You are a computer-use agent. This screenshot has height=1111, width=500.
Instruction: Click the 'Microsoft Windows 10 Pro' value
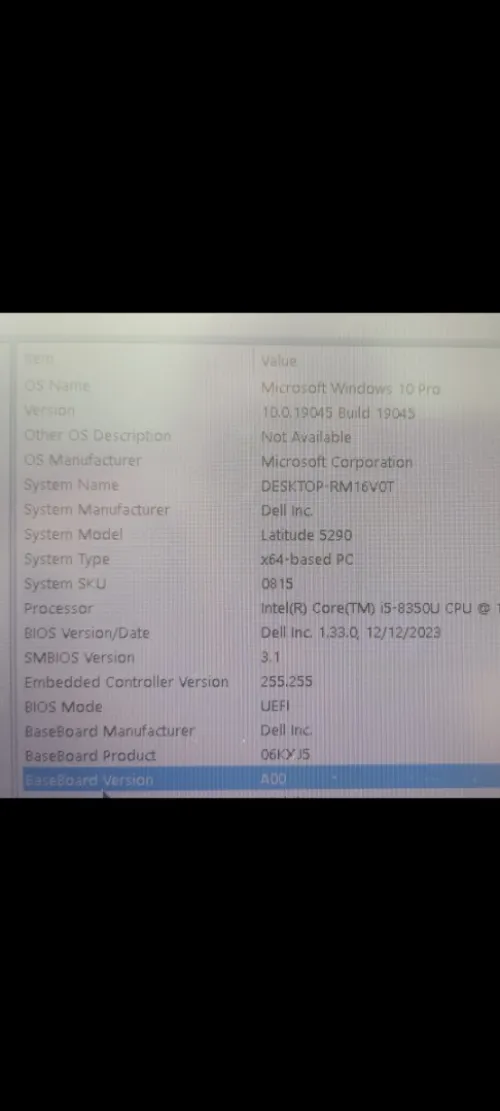(x=350, y=388)
